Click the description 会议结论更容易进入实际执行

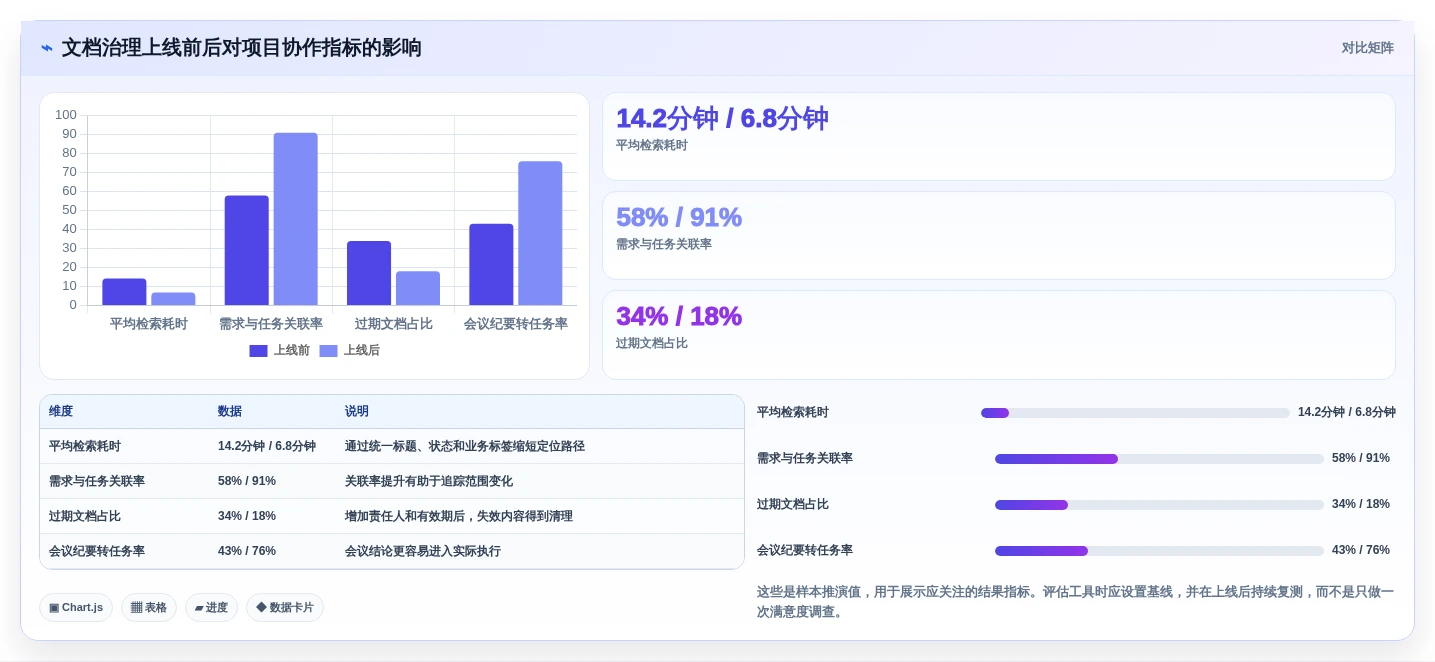point(423,552)
